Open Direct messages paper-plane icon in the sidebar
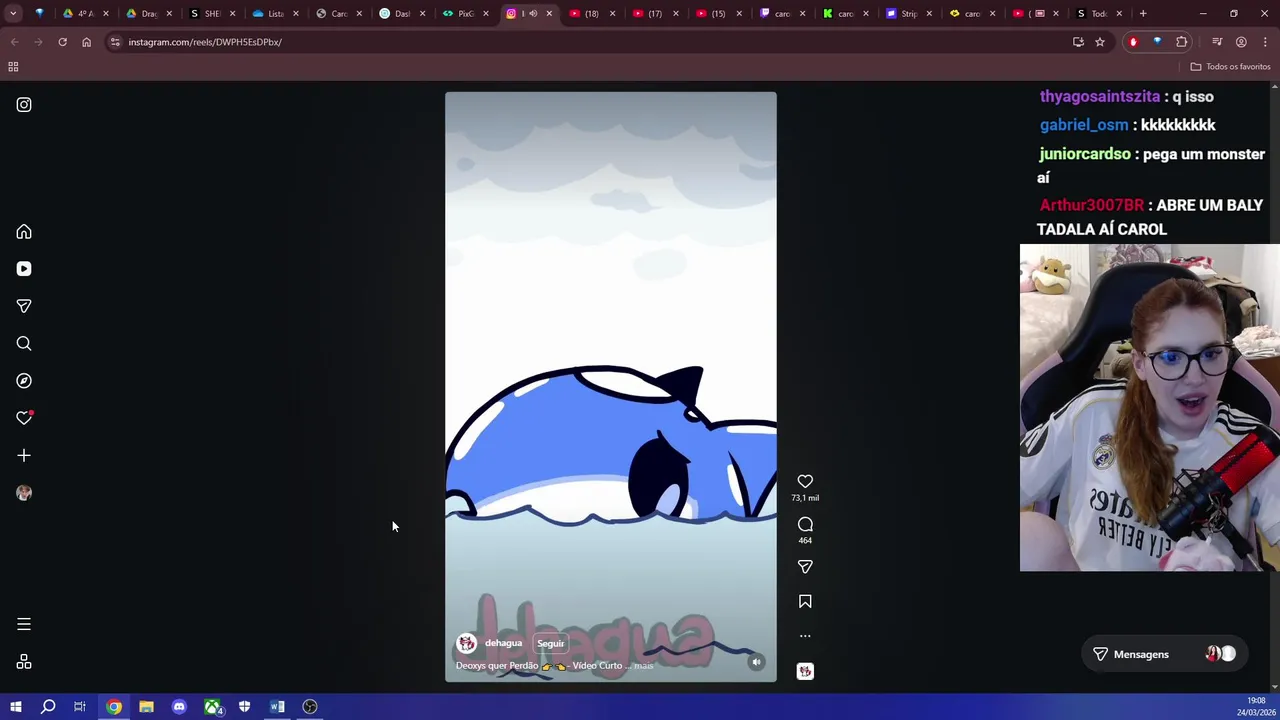1280x720 pixels. tap(24, 306)
